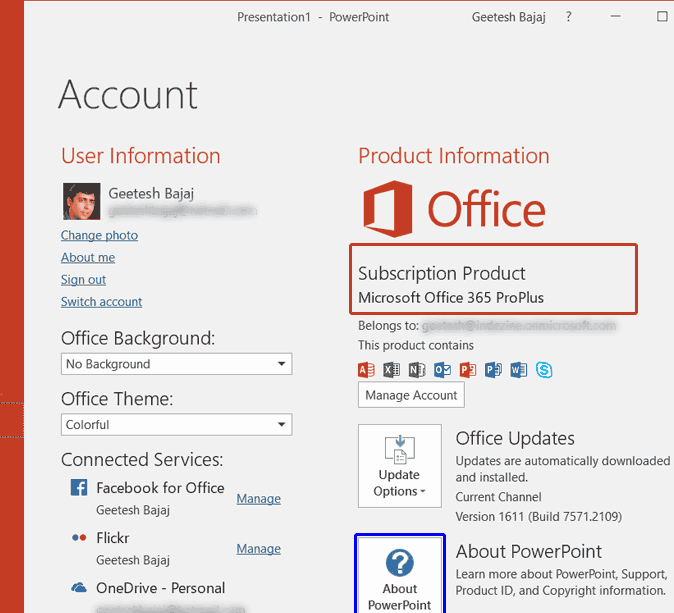Open the Office Theme dropdown
Image resolution: width=674 pixels, height=613 pixels.
coord(177,424)
